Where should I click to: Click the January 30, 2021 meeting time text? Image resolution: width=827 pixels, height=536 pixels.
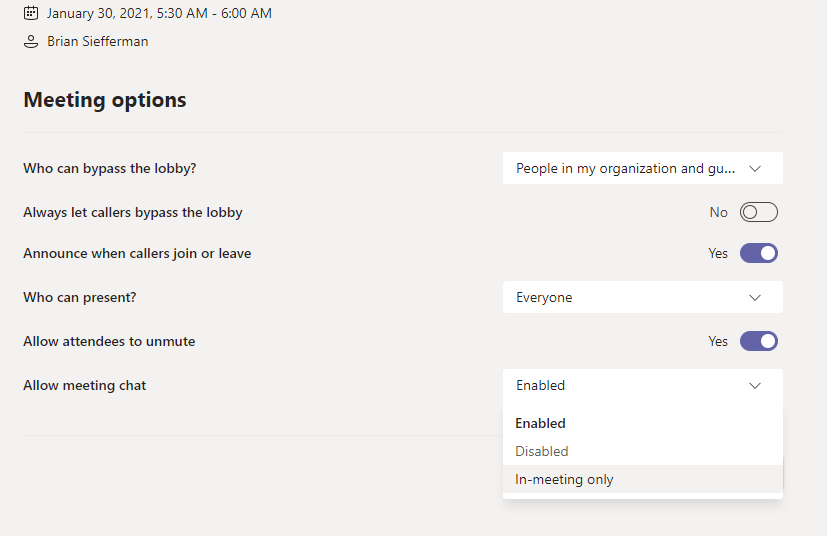159,13
